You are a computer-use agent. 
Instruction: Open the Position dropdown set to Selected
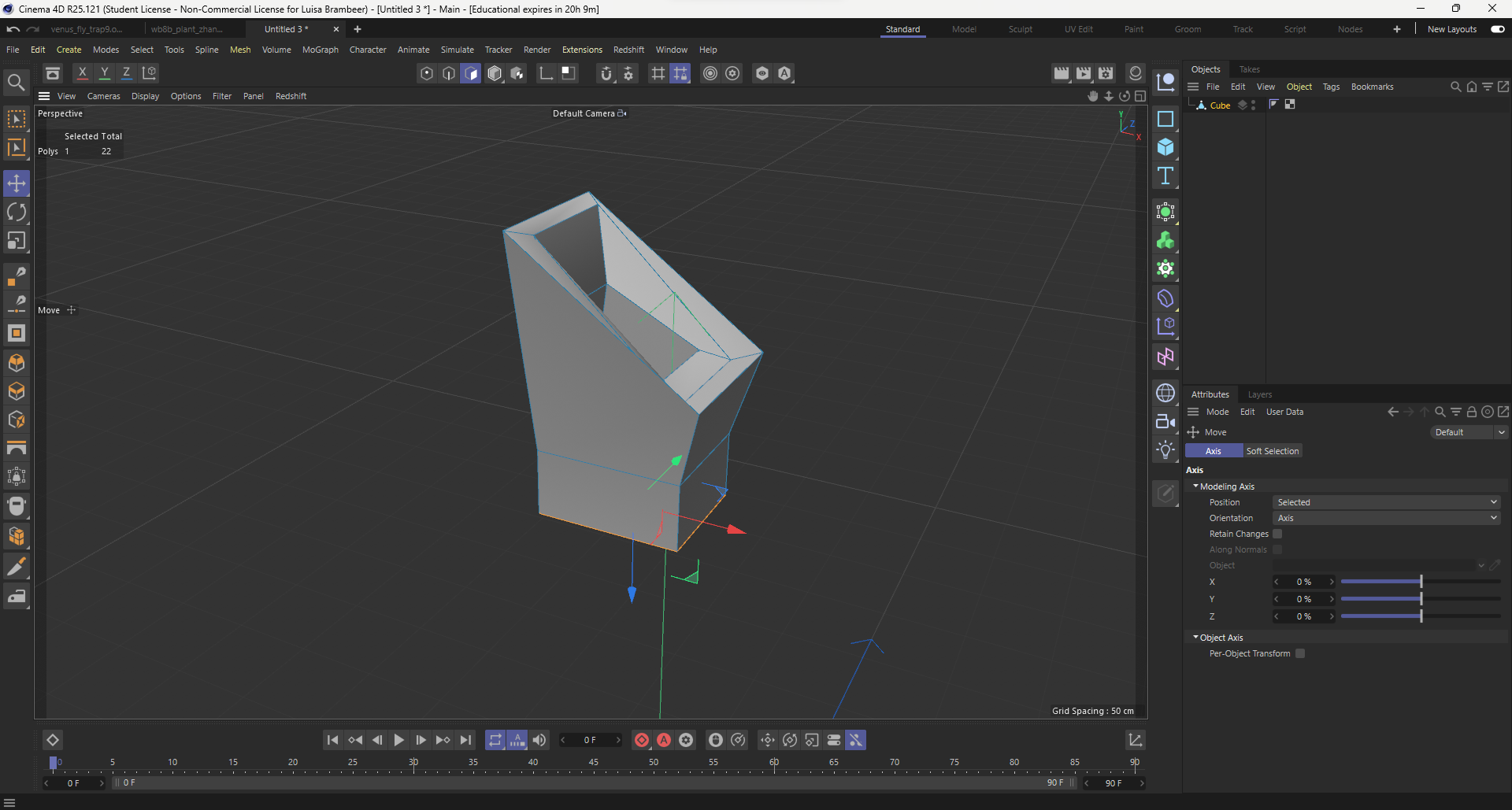[1386, 502]
